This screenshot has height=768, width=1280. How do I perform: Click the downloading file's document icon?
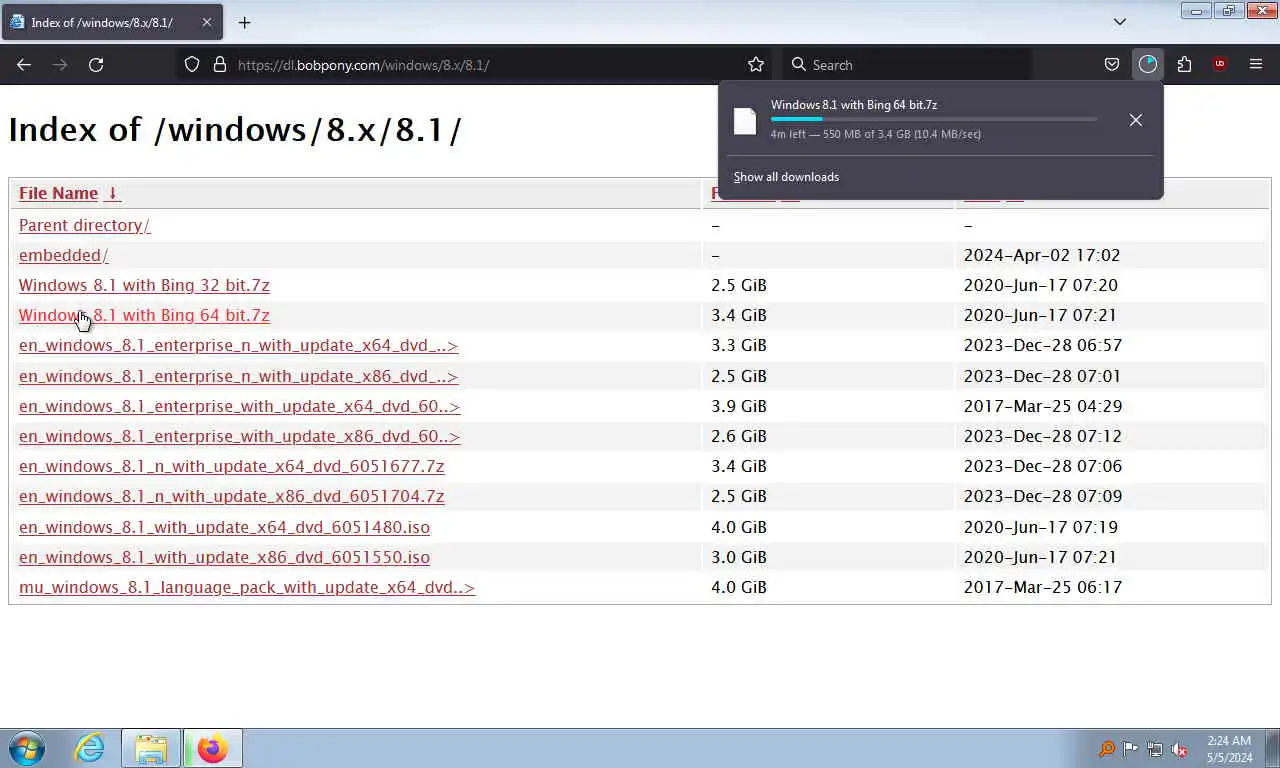pos(745,121)
